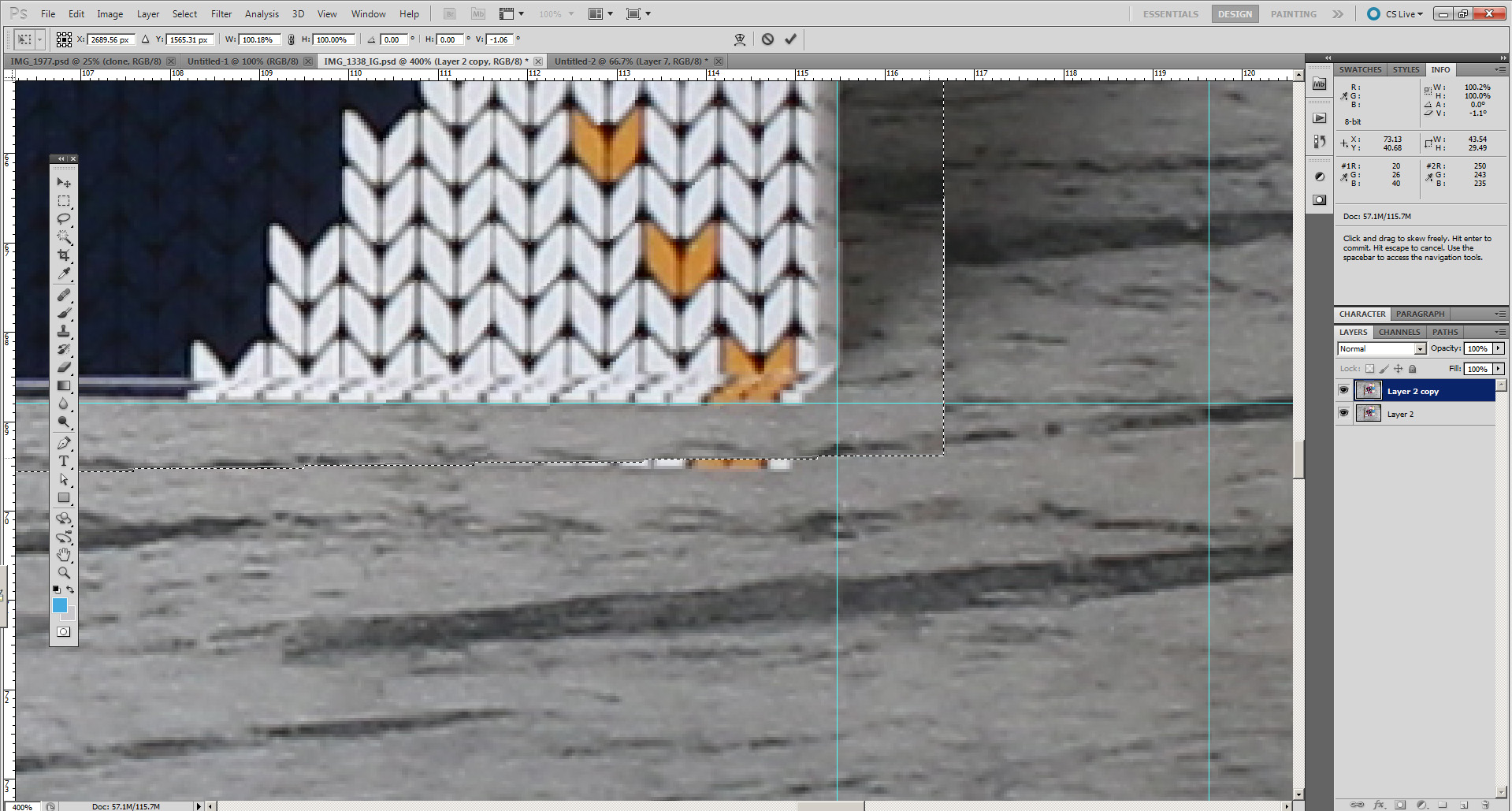Select the Dodge tool
1512x811 pixels.
click(64, 422)
